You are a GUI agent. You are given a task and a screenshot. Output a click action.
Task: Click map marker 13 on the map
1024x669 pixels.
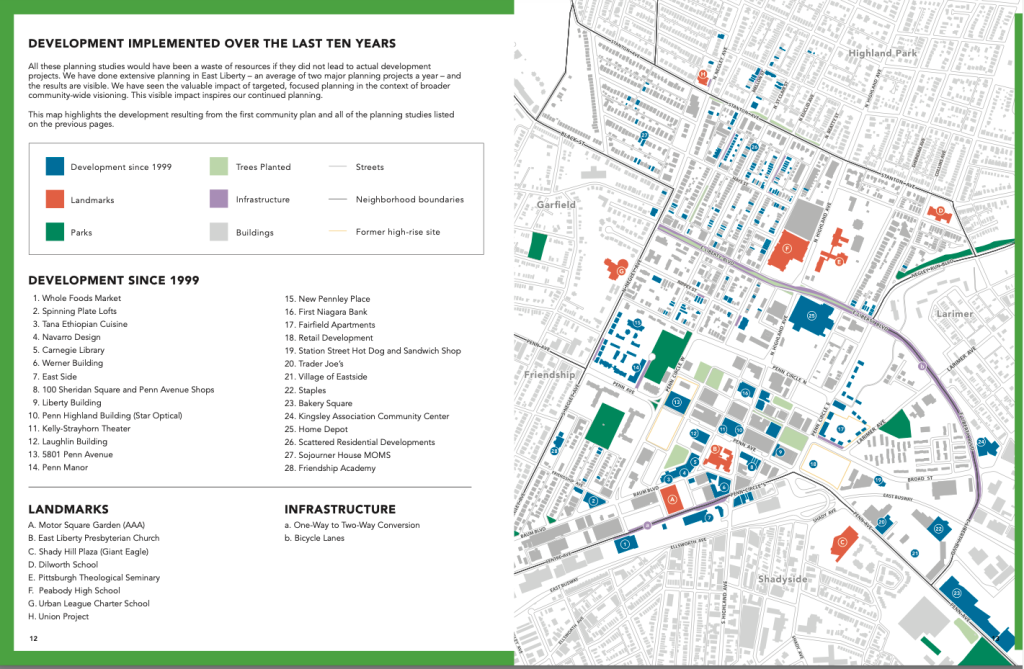[x=677, y=402]
